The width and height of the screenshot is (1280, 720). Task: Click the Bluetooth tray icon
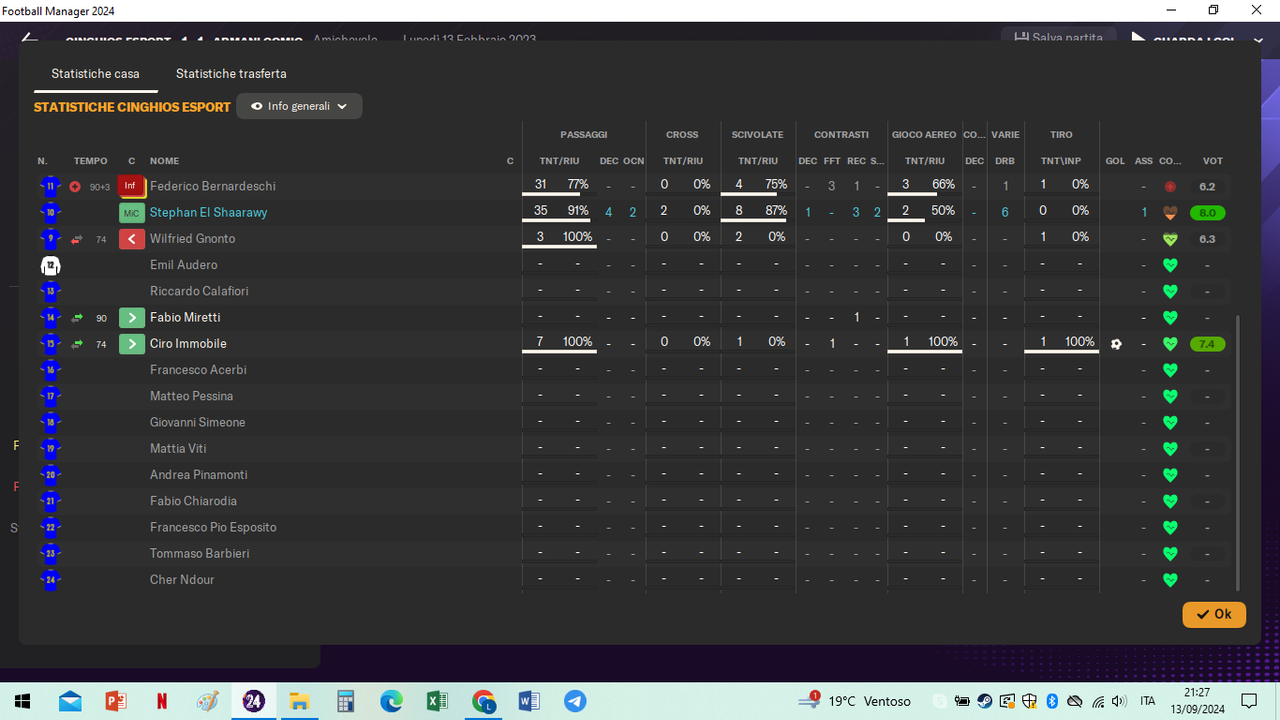[x=1052, y=702]
